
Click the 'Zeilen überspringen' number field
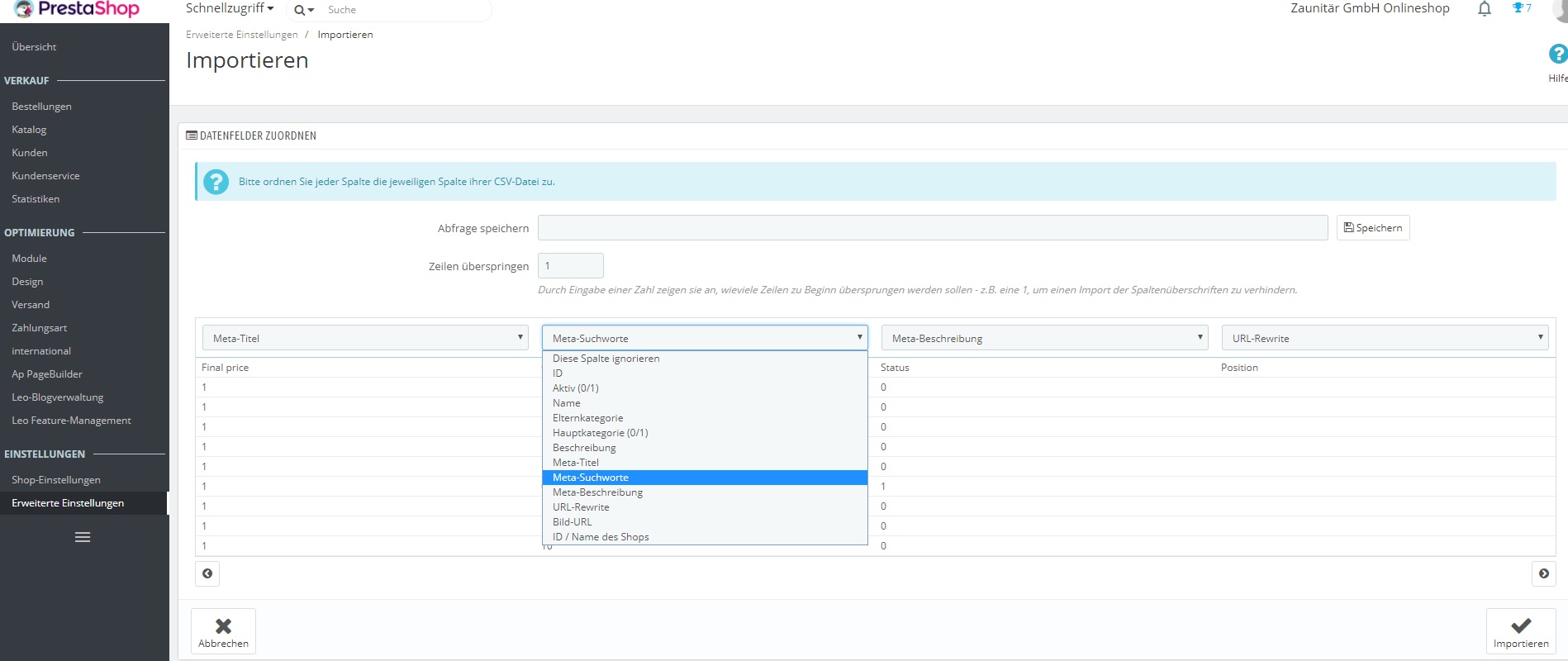pyautogui.click(x=571, y=266)
